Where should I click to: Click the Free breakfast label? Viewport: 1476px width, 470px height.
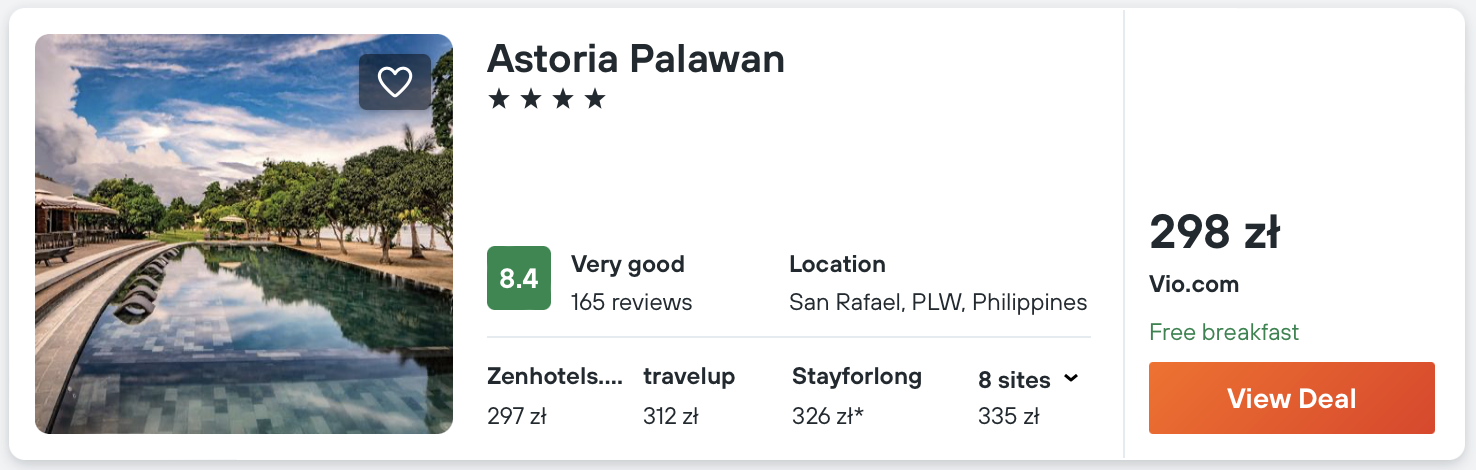click(1223, 332)
